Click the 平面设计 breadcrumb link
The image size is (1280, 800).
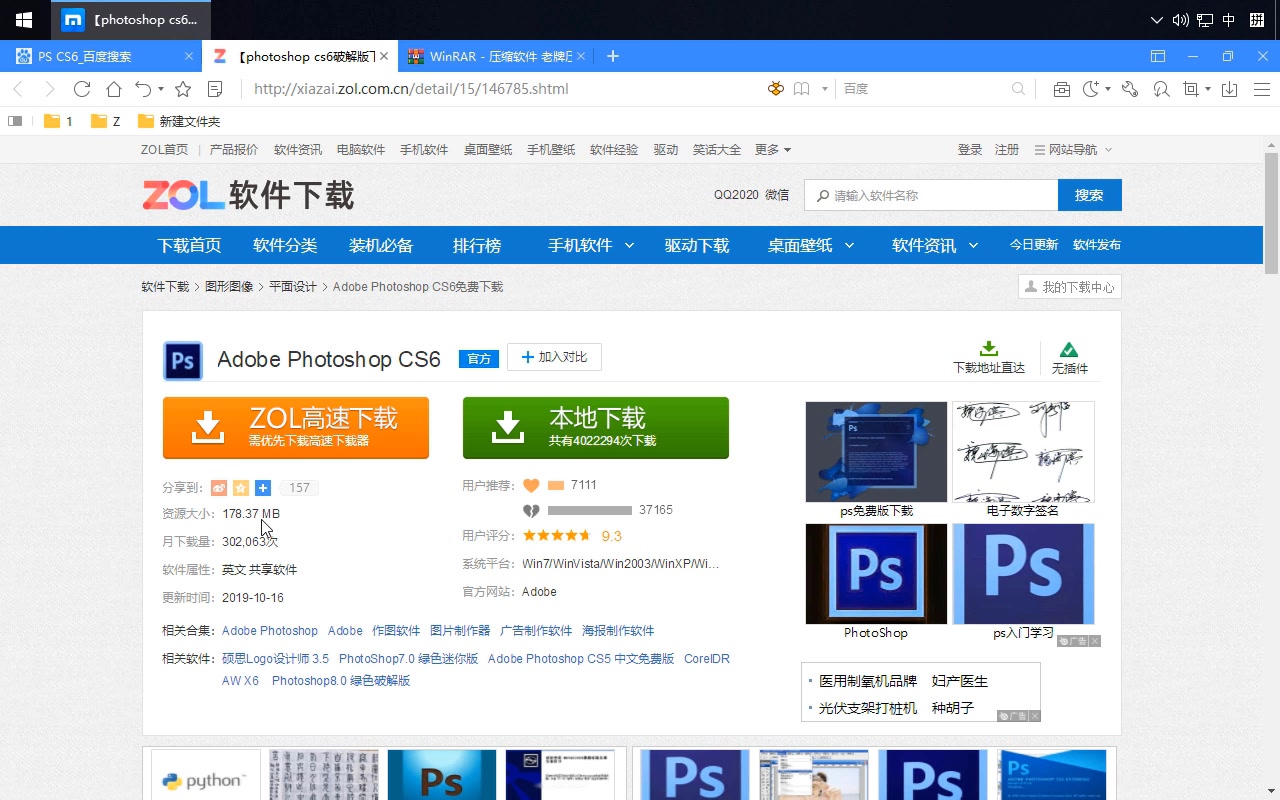(292, 287)
